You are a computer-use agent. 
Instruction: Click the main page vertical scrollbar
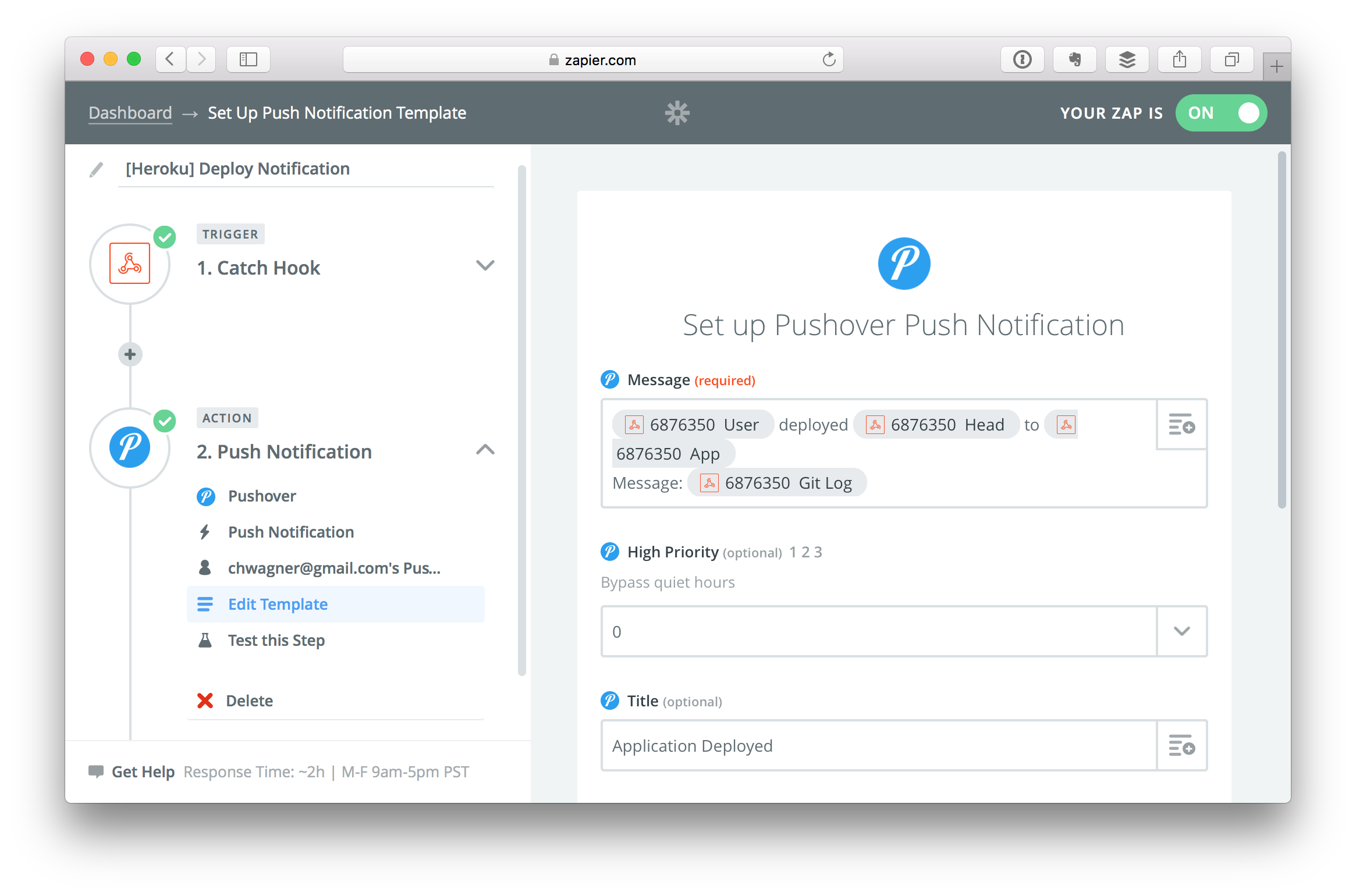[x=1282, y=329]
